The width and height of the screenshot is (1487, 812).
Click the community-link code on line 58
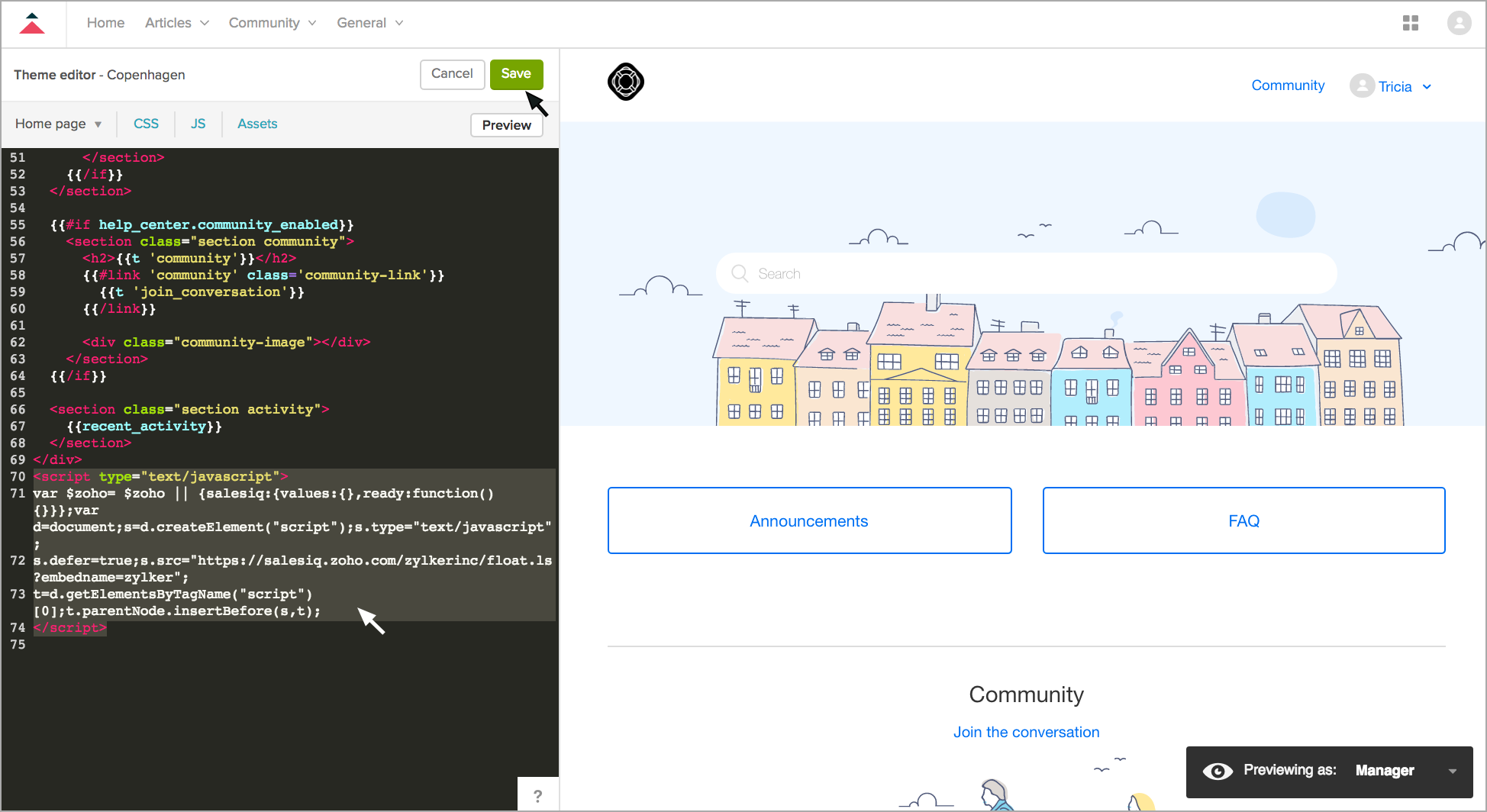point(263,275)
